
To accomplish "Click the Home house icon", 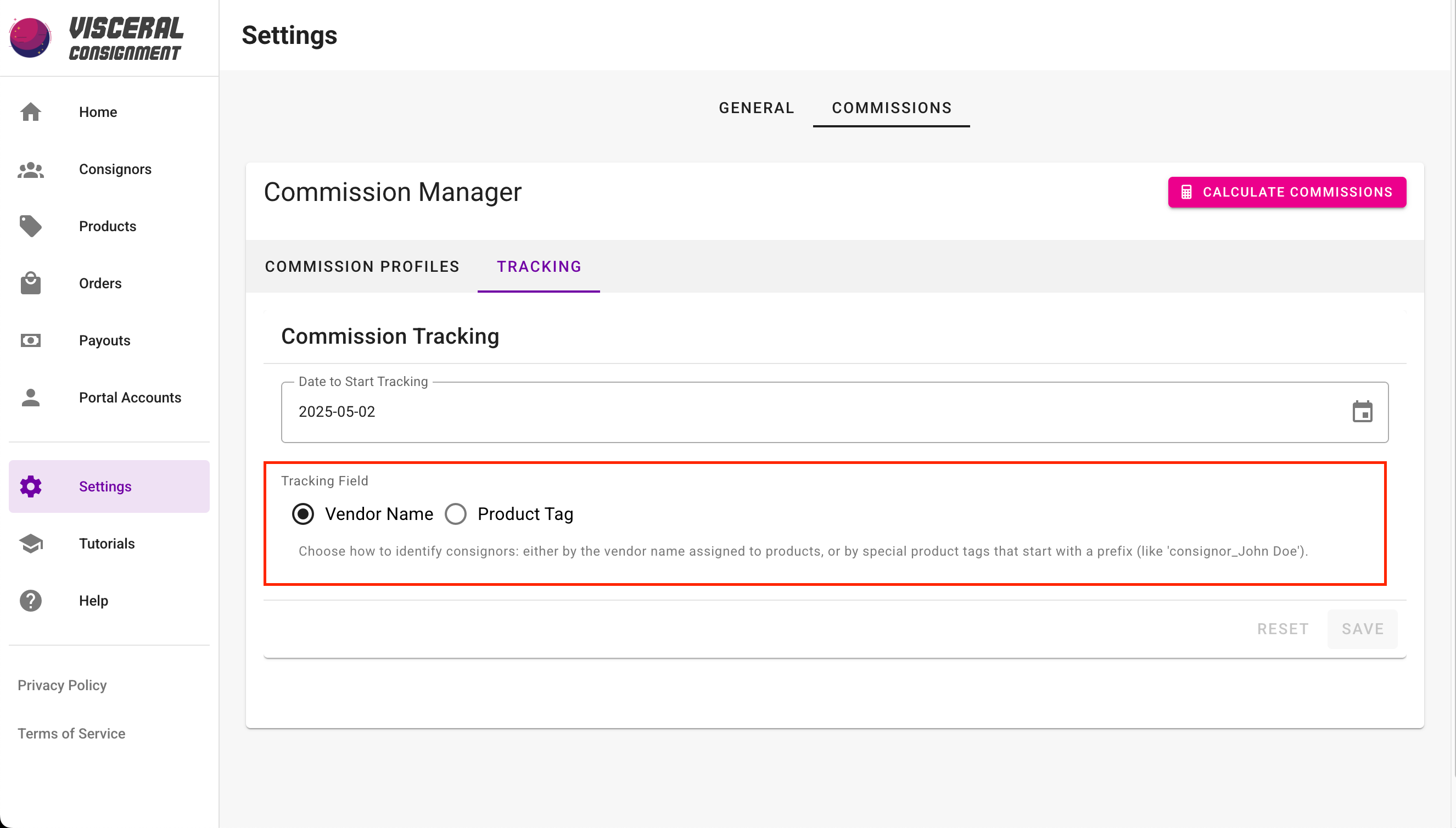I will pos(31,112).
